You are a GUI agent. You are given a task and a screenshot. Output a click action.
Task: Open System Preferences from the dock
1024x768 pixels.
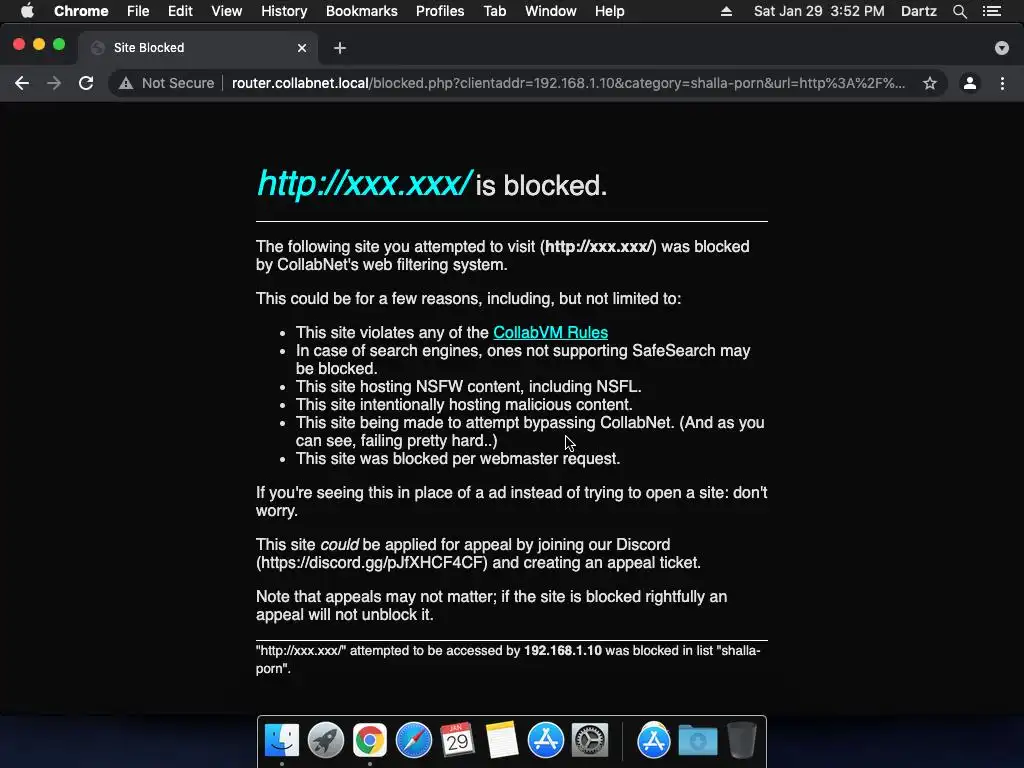[x=590, y=741]
